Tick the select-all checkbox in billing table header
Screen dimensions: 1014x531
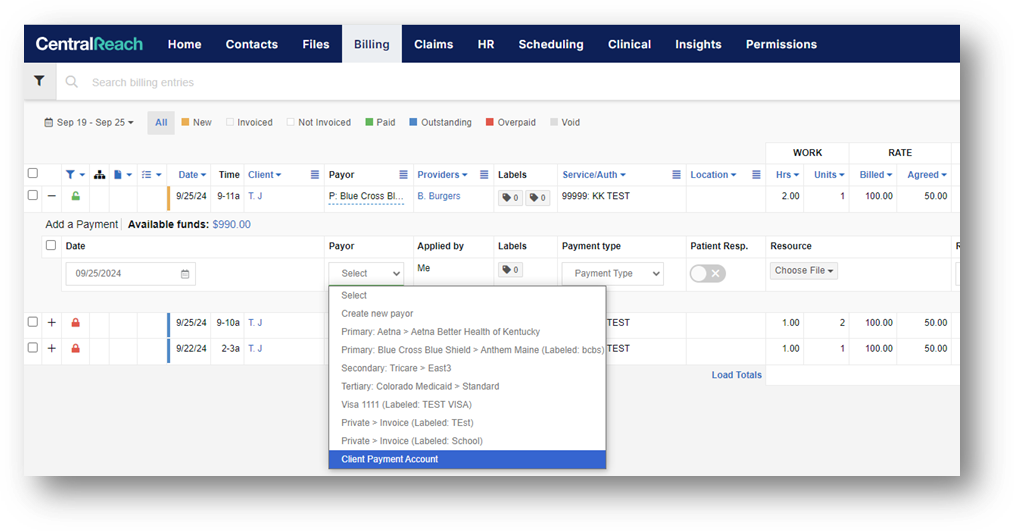pos(33,173)
